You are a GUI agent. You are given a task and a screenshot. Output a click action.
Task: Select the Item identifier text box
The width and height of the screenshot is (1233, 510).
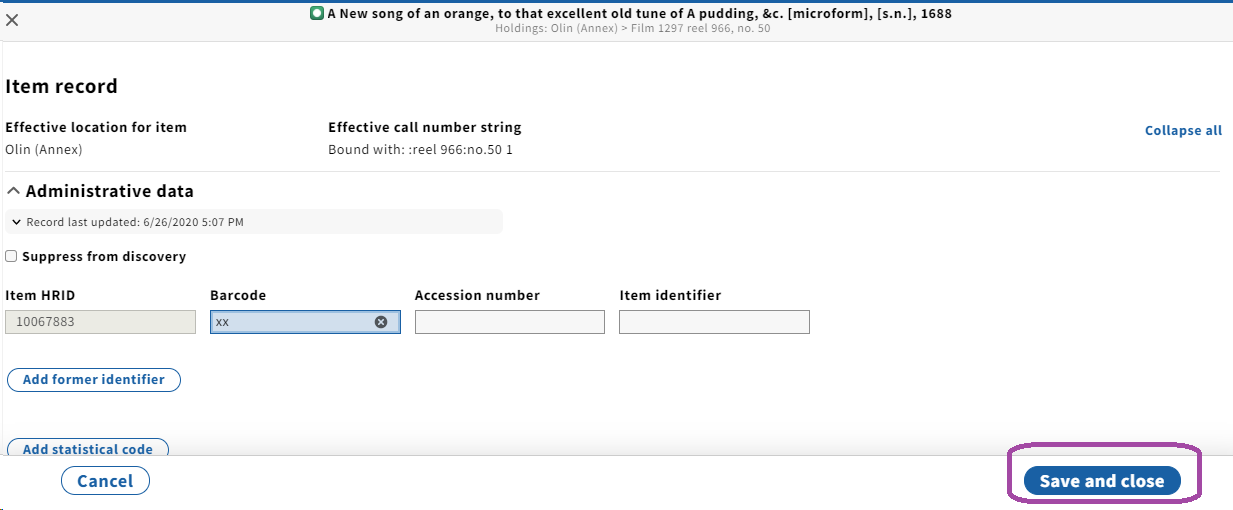click(714, 322)
